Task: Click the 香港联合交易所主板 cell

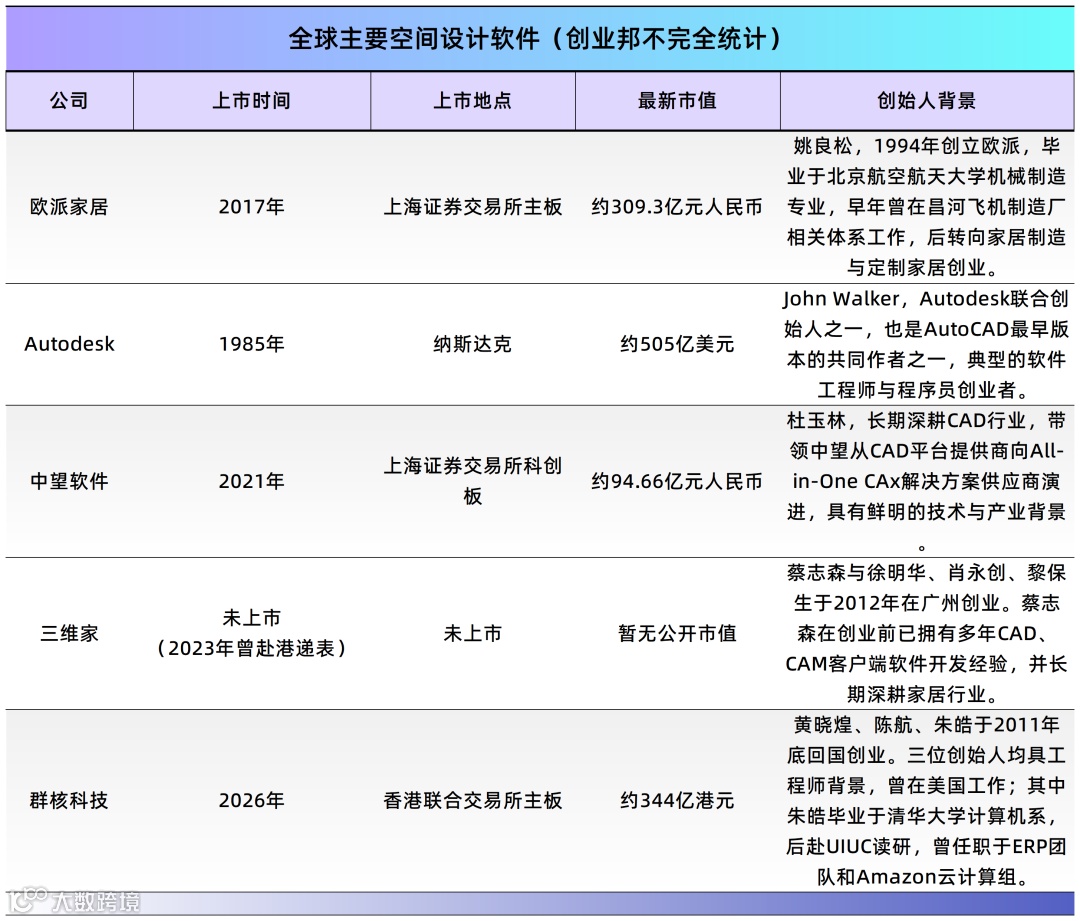Action: [x=472, y=800]
